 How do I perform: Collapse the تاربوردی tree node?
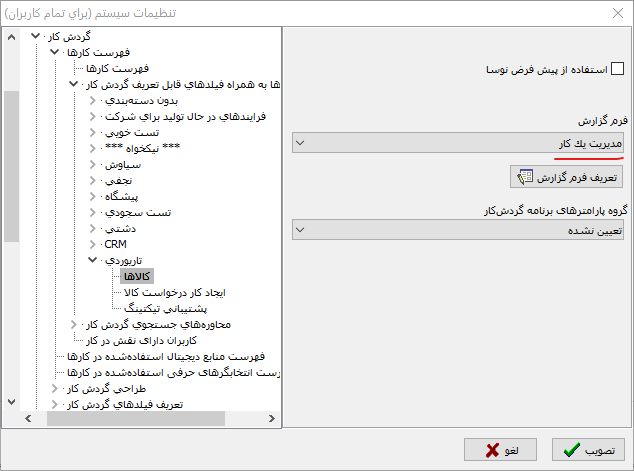(x=93, y=260)
